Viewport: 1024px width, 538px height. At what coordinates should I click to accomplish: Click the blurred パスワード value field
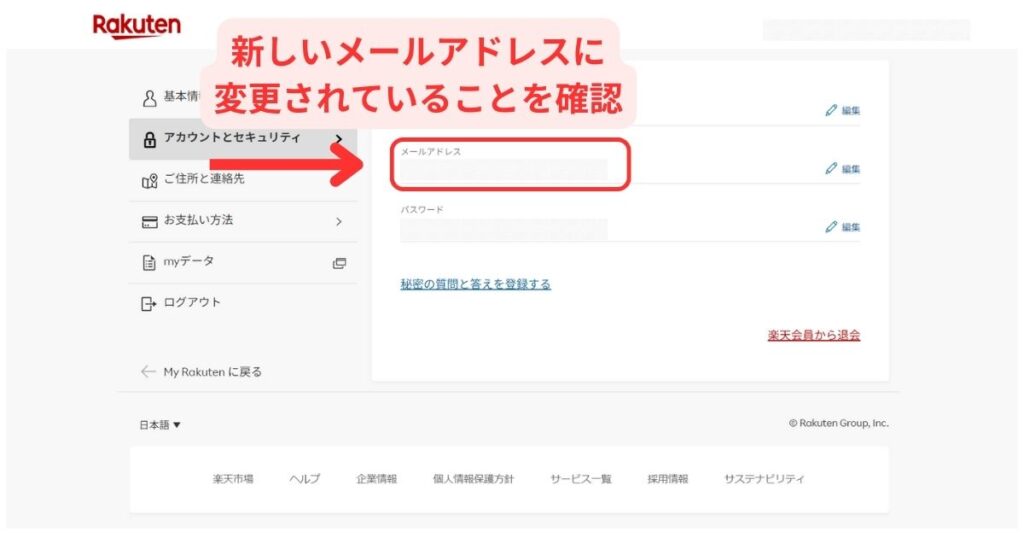pyautogui.click(x=504, y=229)
